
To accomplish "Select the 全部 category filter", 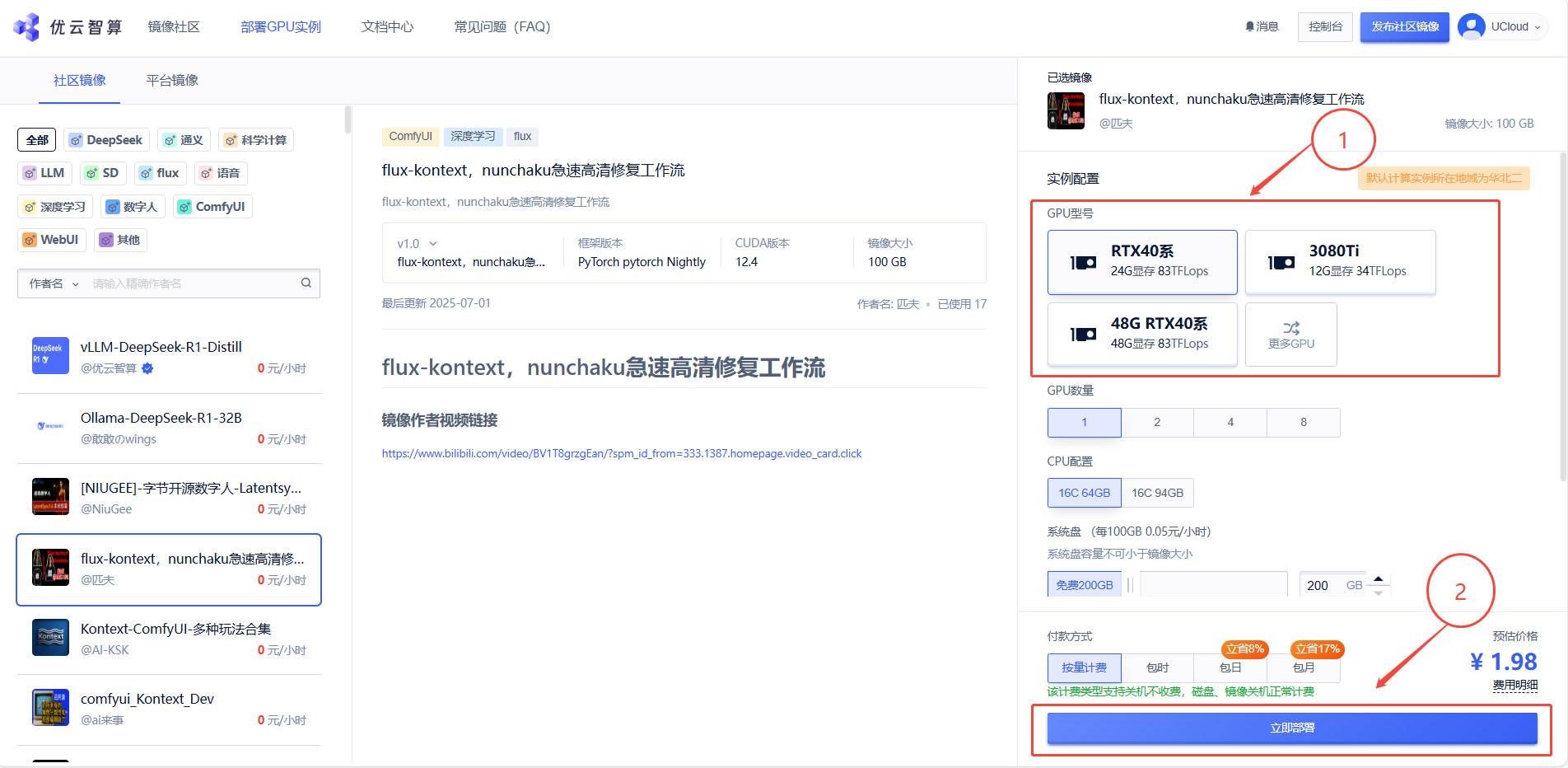I will [37, 140].
